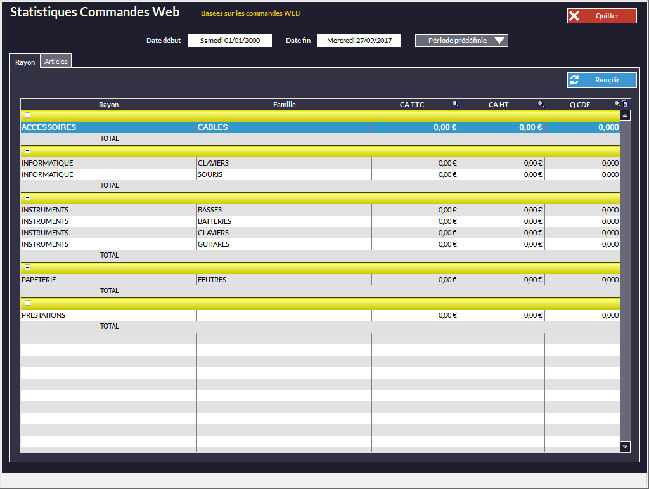Click the search icon in CA HT column header
Screen dimensions: 649x489
coord(541,104)
